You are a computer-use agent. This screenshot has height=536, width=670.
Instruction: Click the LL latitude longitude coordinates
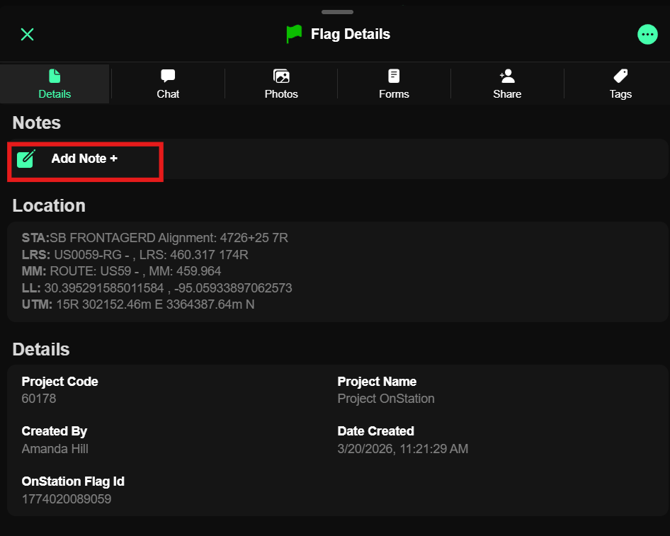pos(157,288)
